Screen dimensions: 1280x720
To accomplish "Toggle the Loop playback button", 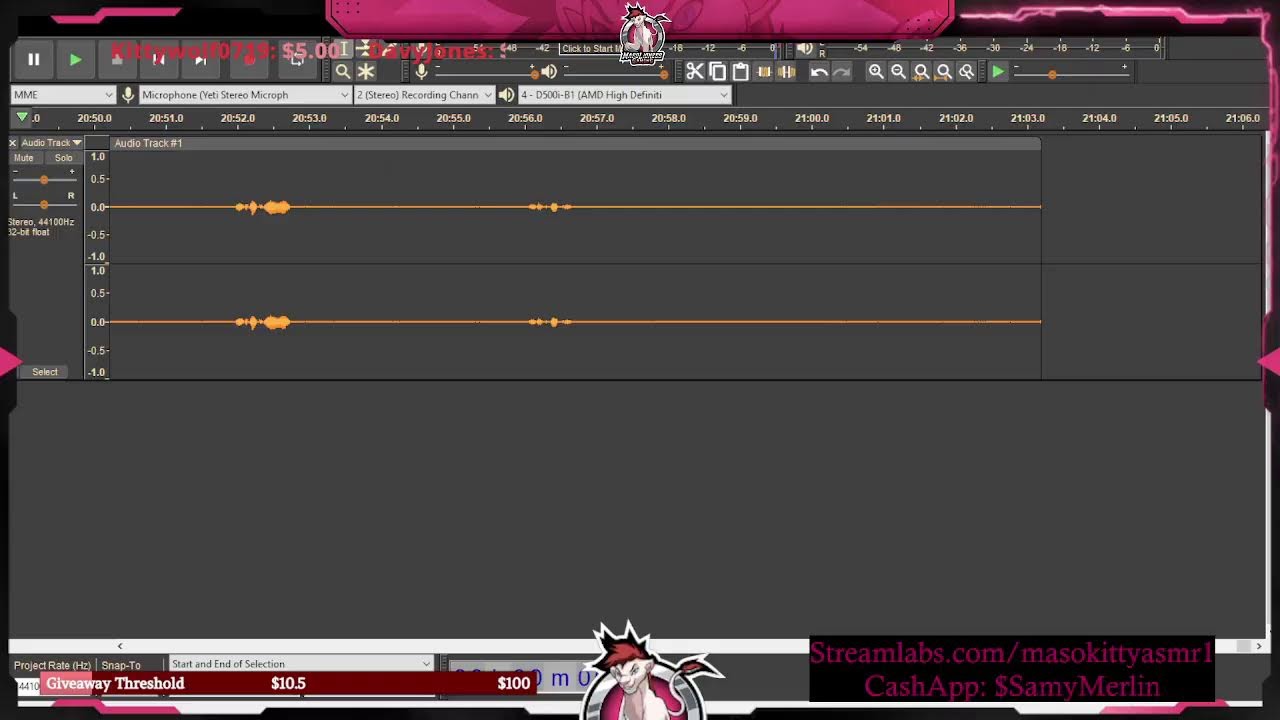I will (x=296, y=60).
